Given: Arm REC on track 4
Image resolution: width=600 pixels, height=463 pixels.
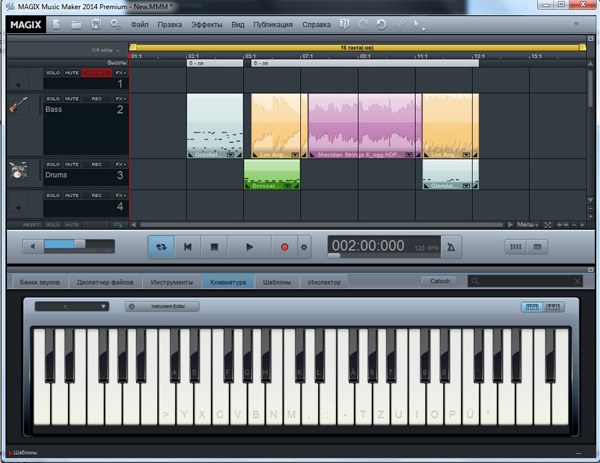Looking at the screenshot, I should [94, 195].
